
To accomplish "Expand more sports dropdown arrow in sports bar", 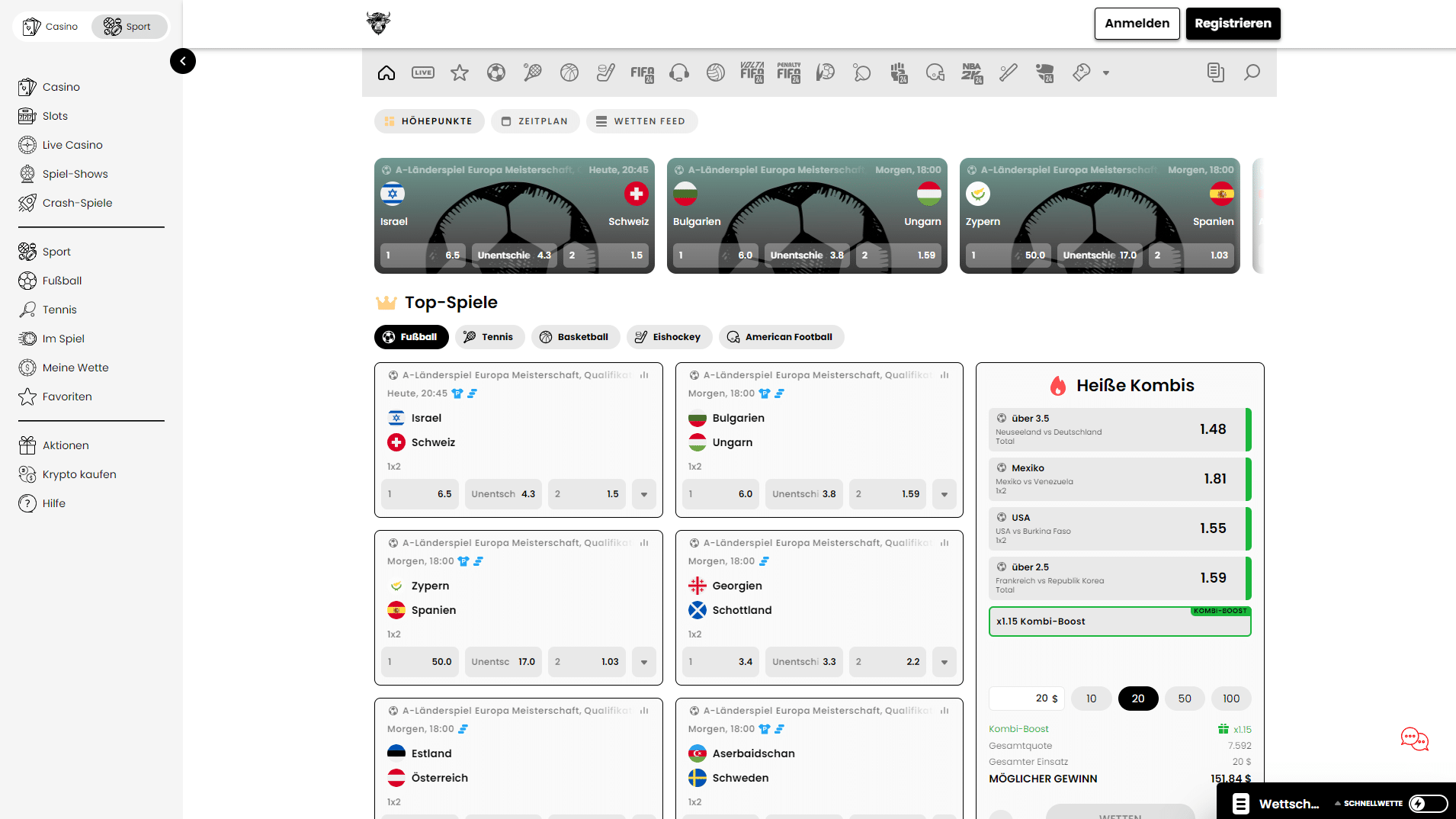I will 1106,73.
